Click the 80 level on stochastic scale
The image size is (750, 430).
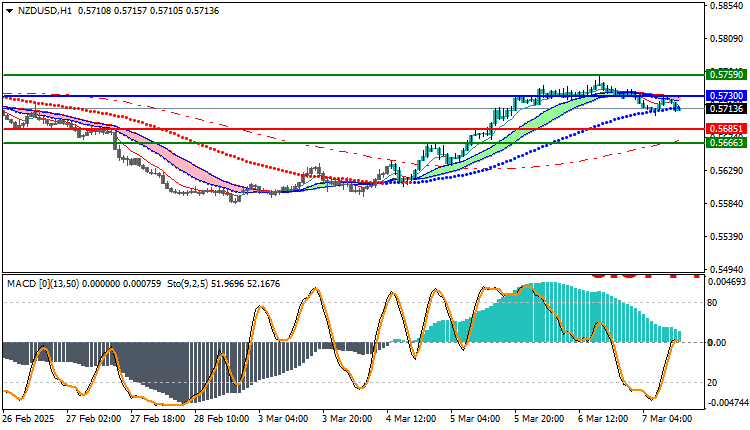coord(712,302)
